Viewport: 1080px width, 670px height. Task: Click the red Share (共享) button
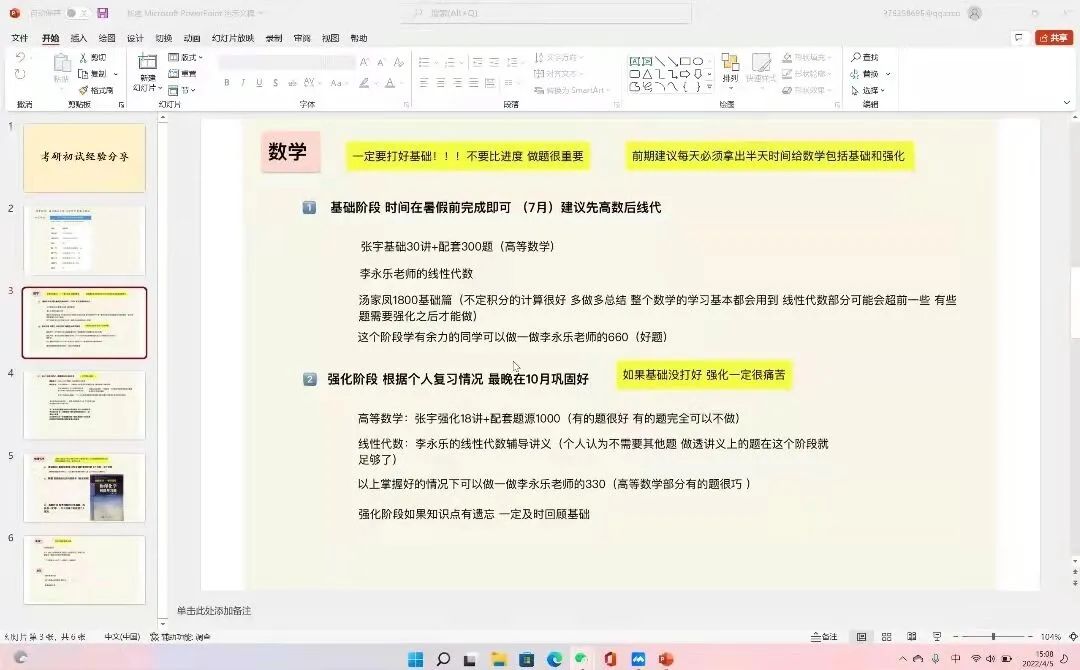(x=1054, y=38)
